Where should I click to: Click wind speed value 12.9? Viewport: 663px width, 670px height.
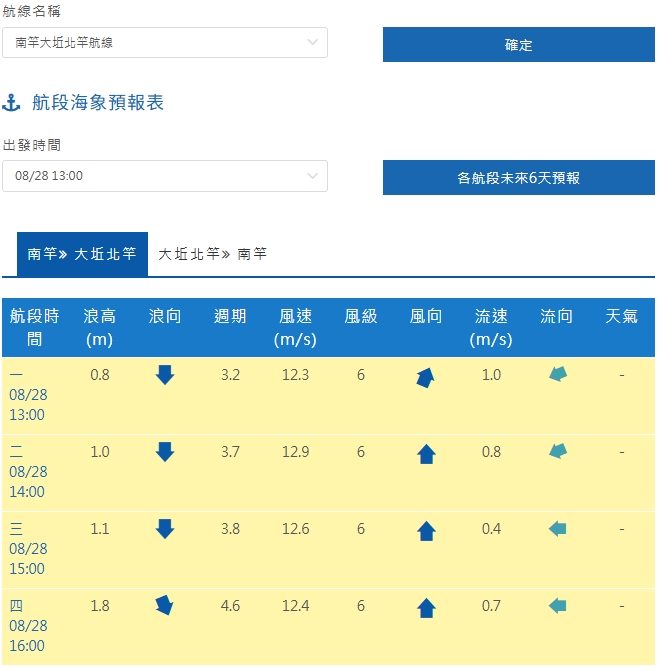(296, 452)
